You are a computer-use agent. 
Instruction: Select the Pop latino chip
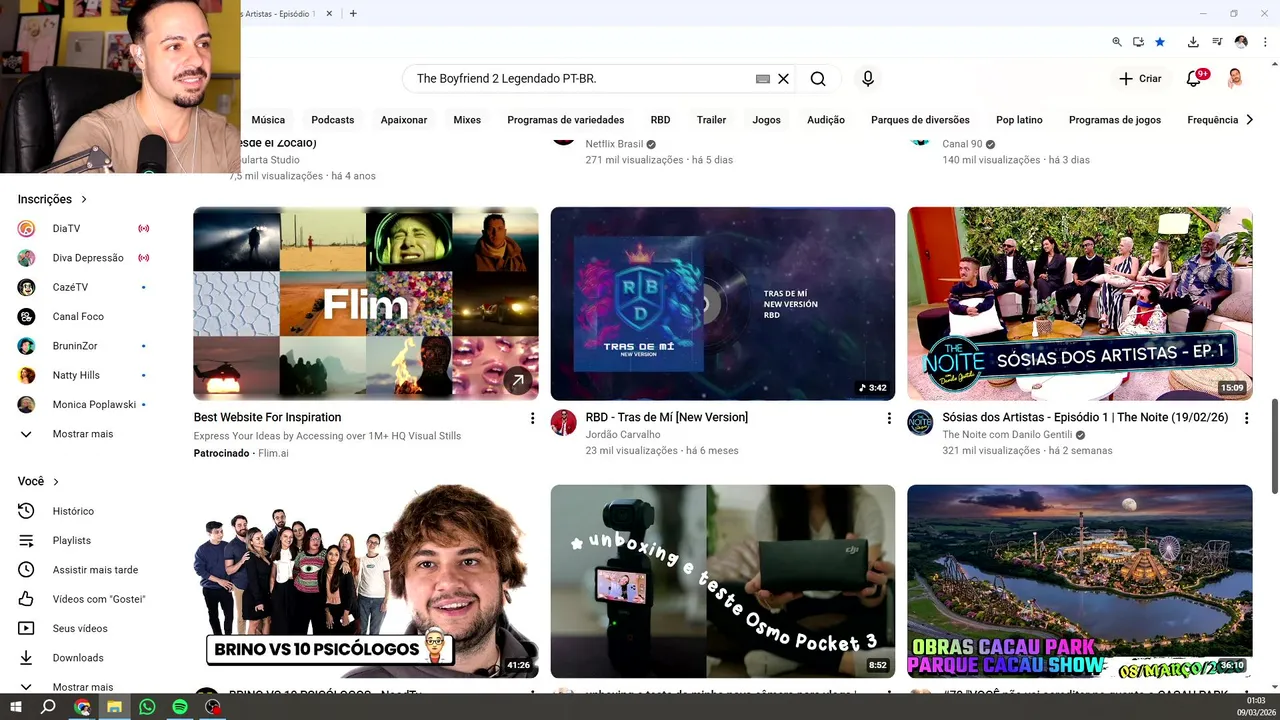1019,120
